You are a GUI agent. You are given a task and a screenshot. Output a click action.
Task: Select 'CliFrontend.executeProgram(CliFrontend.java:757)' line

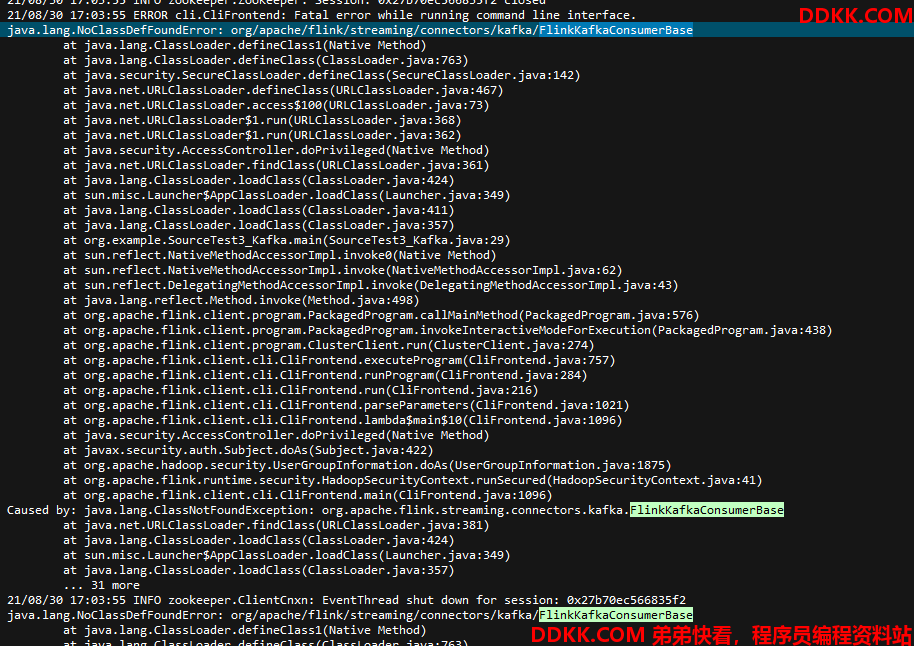pyautogui.click(x=339, y=360)
